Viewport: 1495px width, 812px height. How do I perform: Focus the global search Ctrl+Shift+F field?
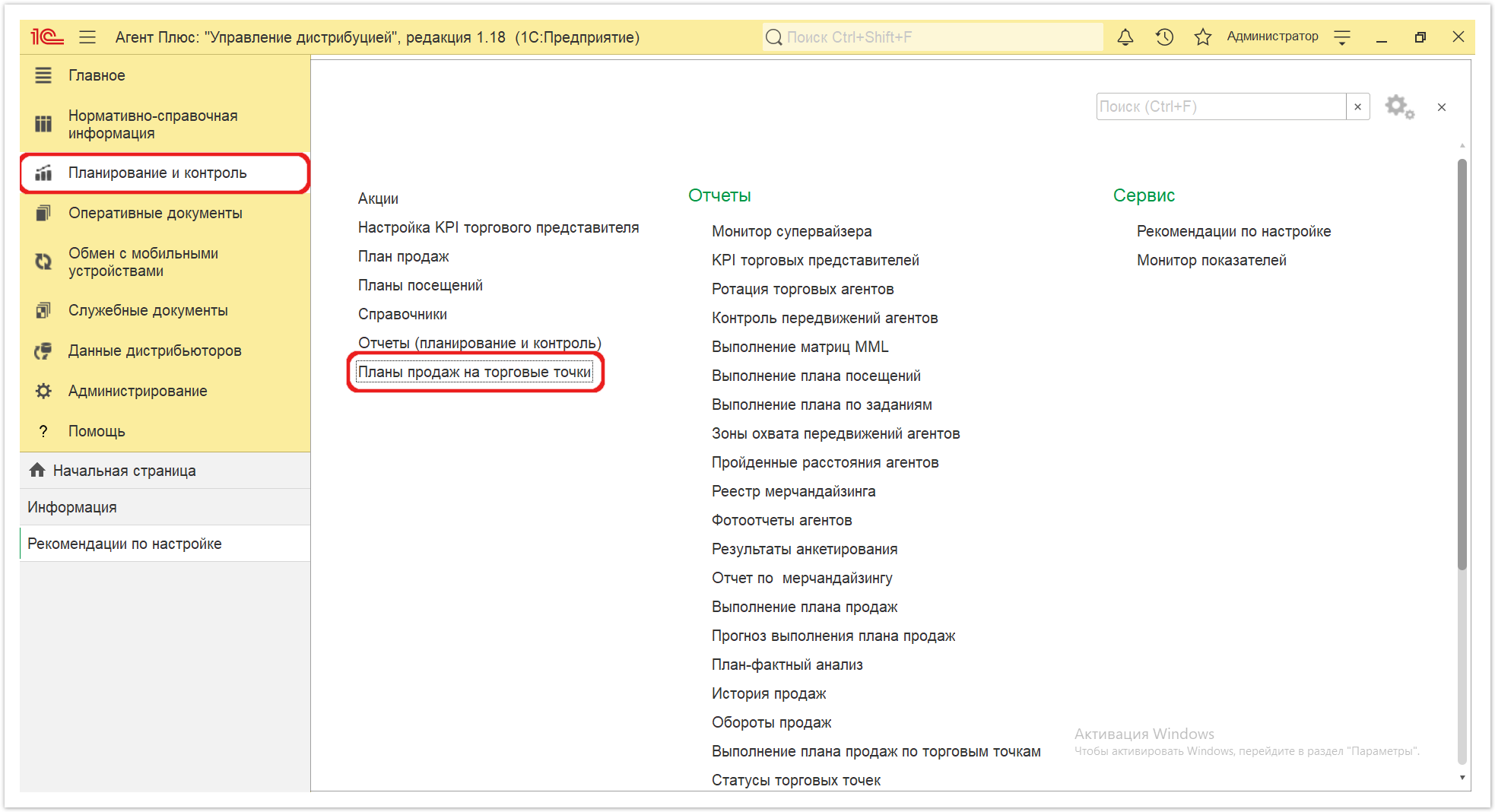(x=933, y=37)
